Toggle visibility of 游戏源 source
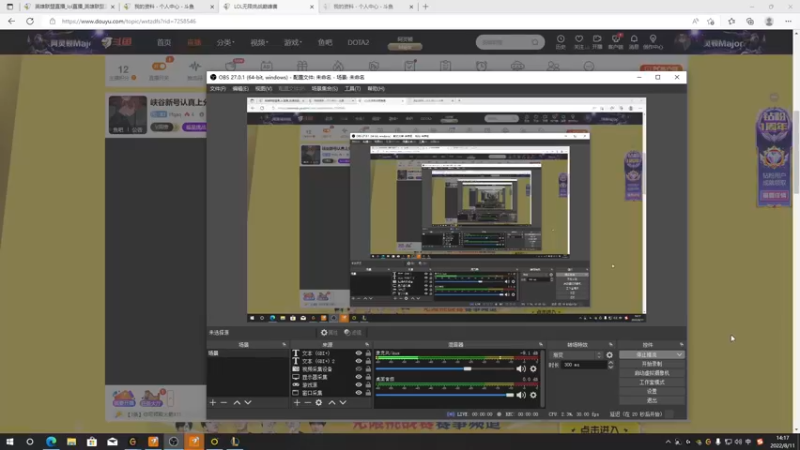 click(x=359, y=385)
